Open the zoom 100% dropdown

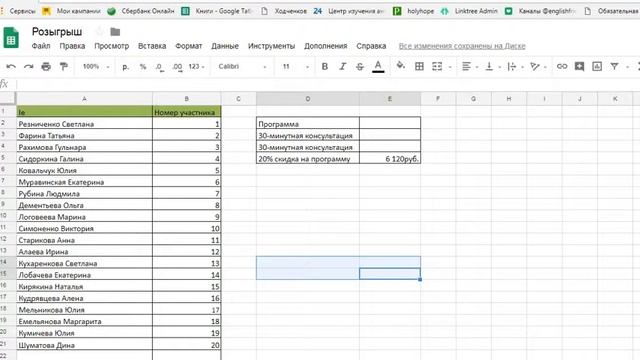click(x=96, y=67)
